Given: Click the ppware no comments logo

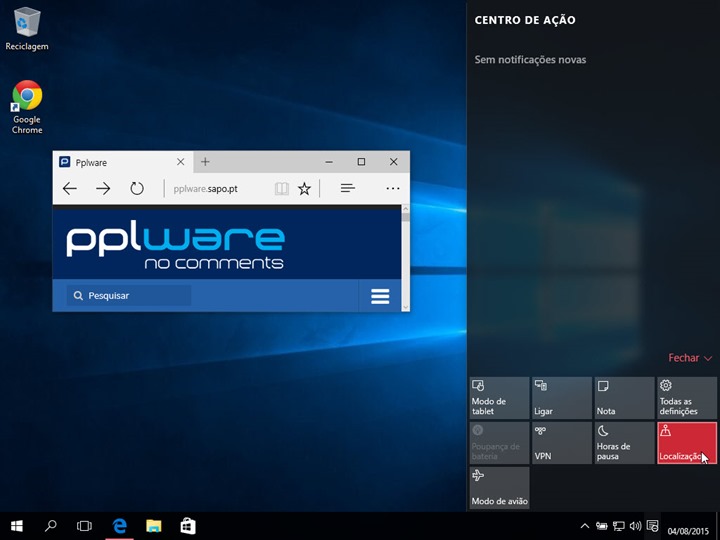Looking at the screenshot, I should [175, 245].
